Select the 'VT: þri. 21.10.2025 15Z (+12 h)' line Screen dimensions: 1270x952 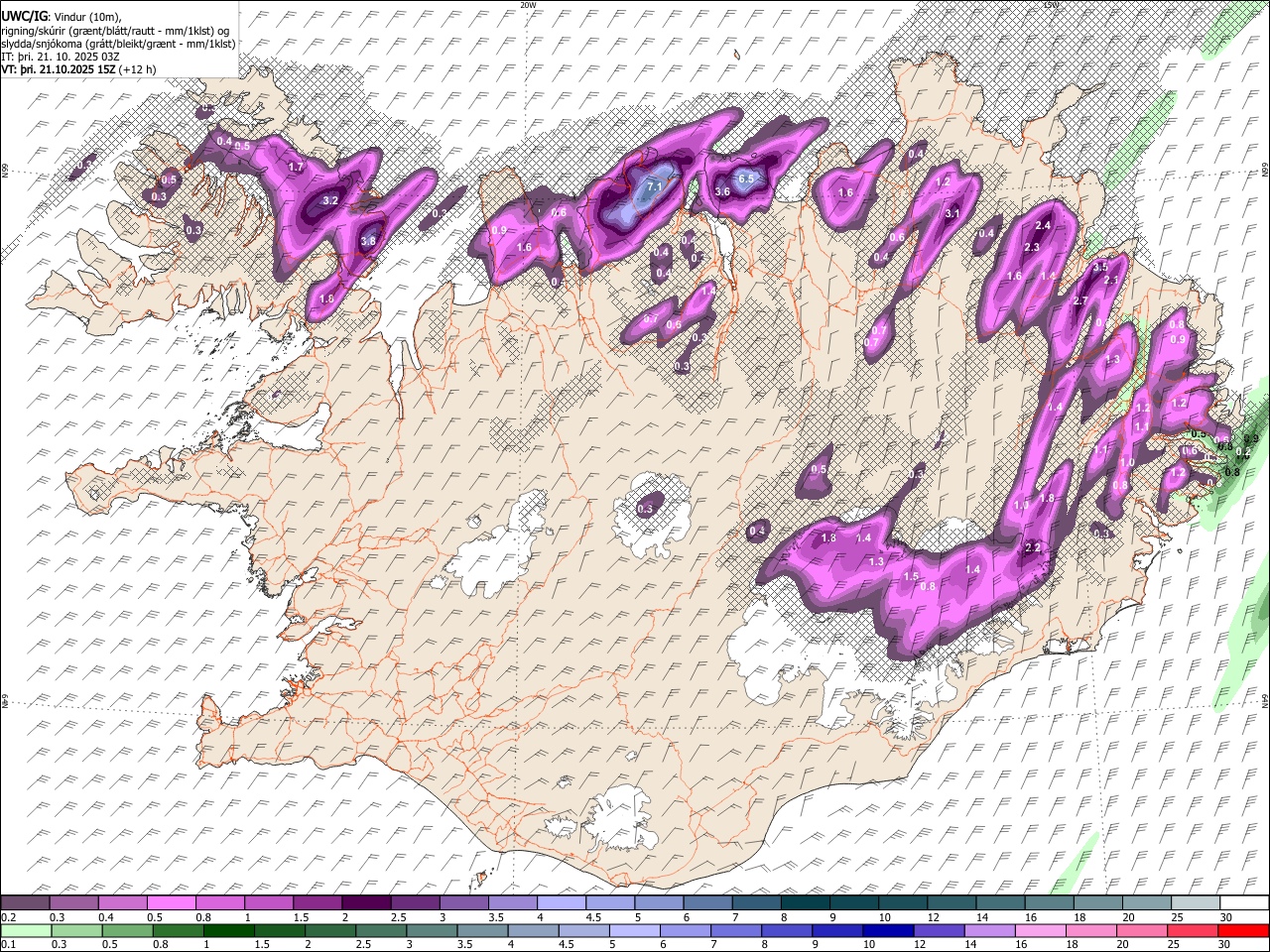point(78,69)
